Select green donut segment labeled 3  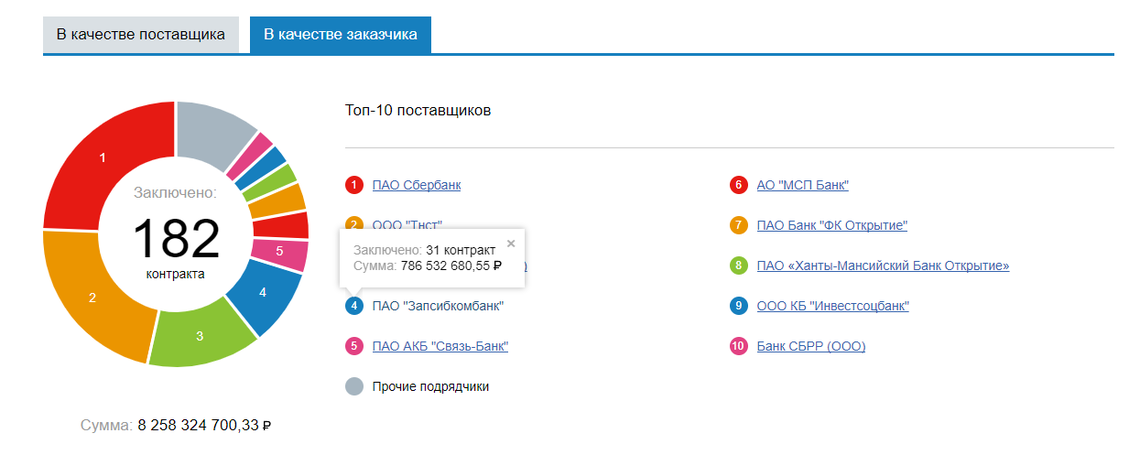pyautogui.click(x=199, y=336)
